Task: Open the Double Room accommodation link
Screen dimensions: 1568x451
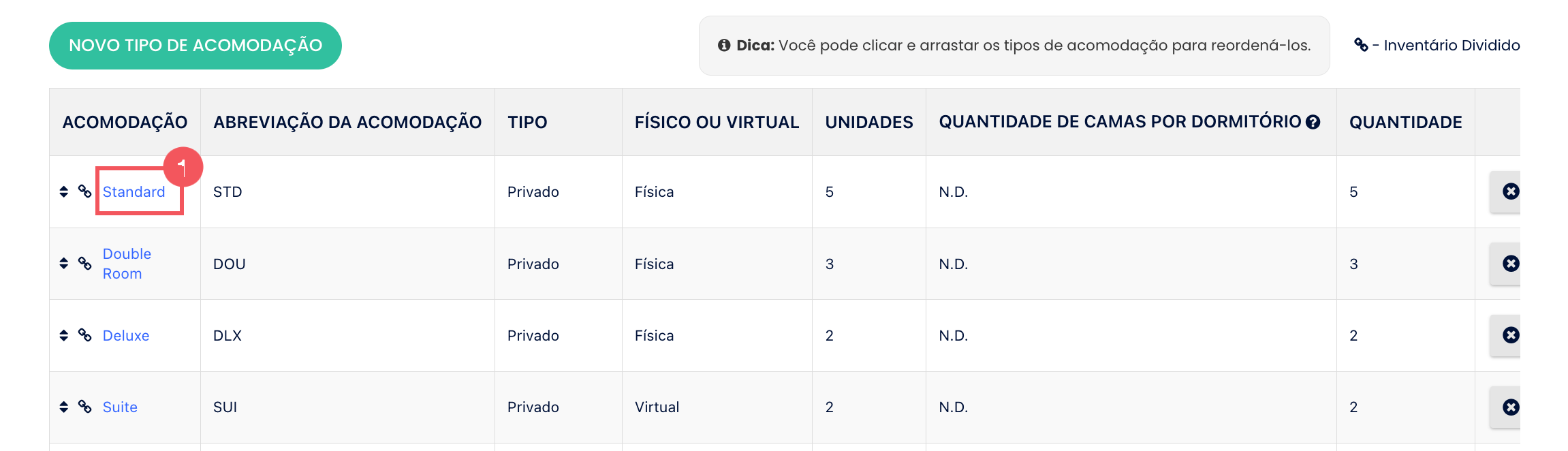Action: 127,264
